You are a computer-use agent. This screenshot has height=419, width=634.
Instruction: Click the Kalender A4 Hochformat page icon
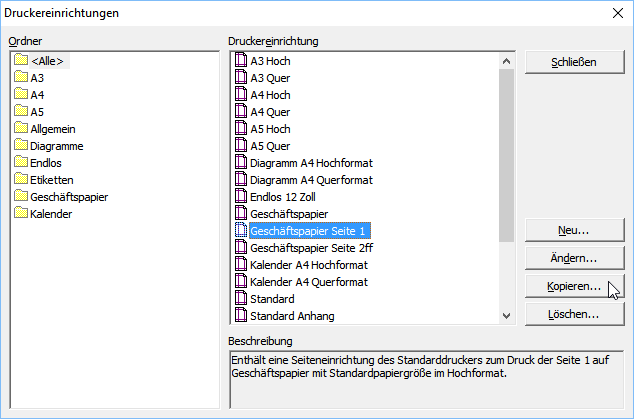[241, 264]
